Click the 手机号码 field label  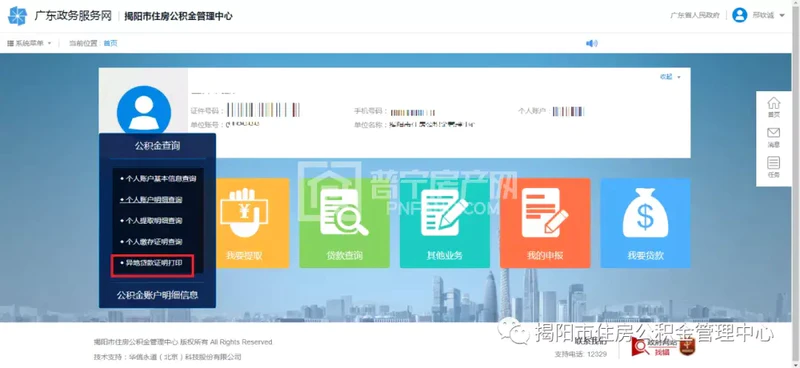370,111
